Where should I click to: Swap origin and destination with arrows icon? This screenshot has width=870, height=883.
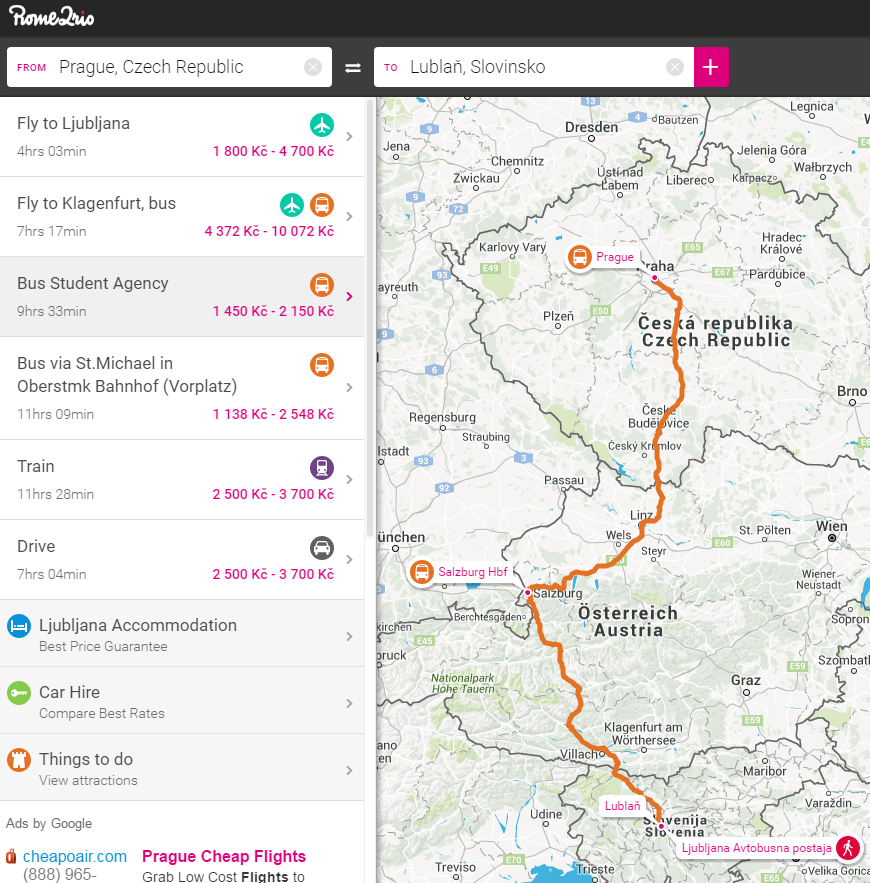coord(352,68)
